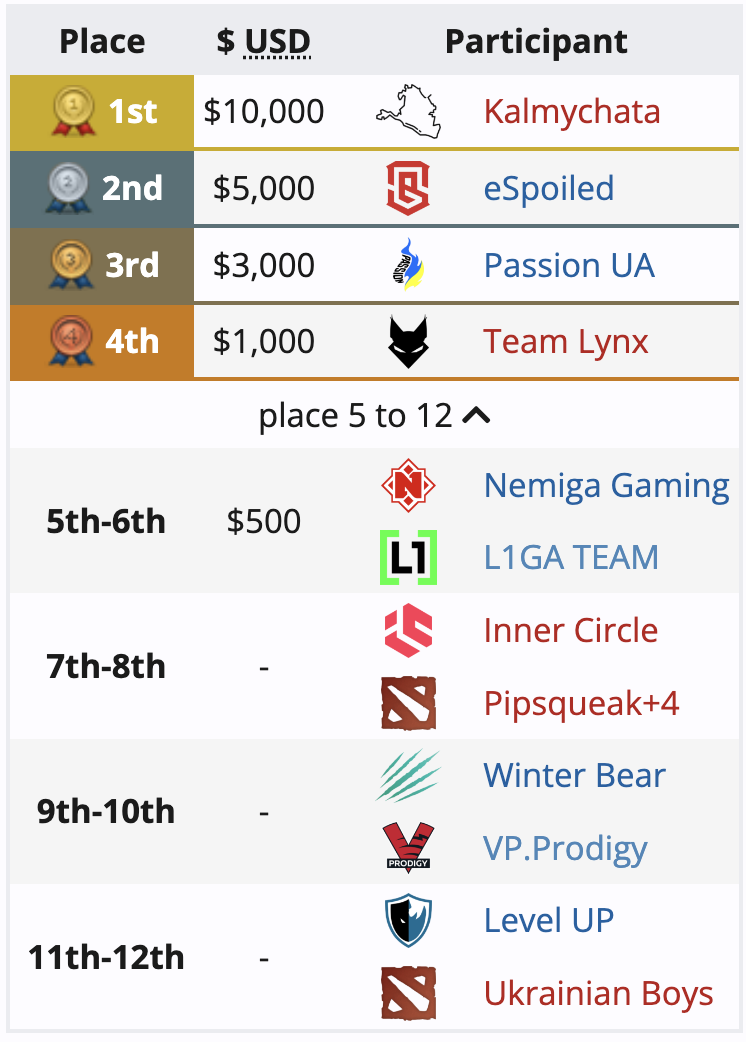Image resolution: width=746 pixels, height=1042 pixels.
Task: Open the Passion UA team page
Action: pyautogui.click(x=569, y=266)
